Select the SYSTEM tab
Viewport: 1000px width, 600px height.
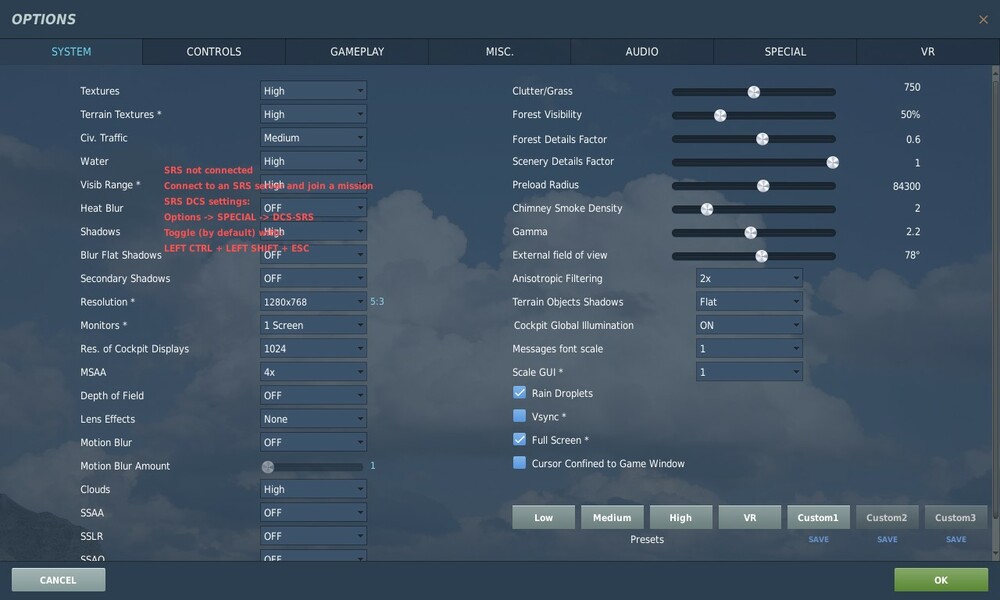coord(71,52)
